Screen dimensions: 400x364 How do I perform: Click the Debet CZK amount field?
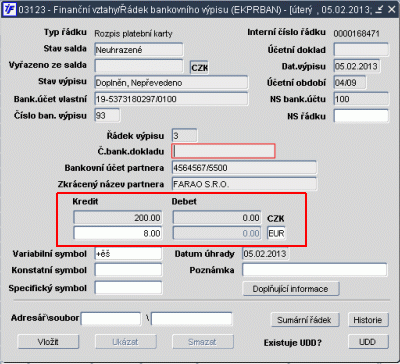(x=217, y=218)
